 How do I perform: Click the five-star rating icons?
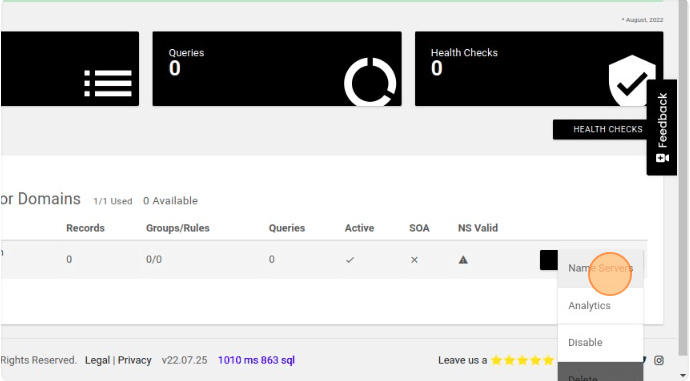[522, 361]
